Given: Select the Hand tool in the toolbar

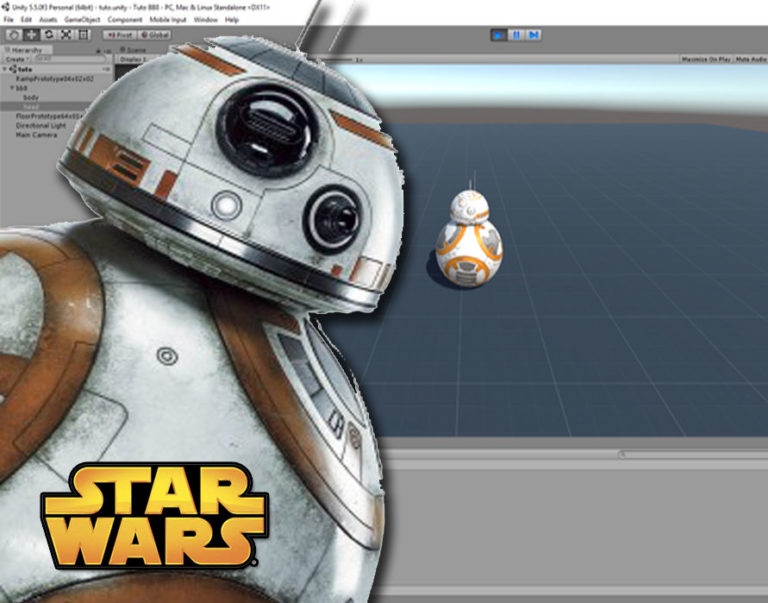Looking at the screenshot, I should click(14, 35).
